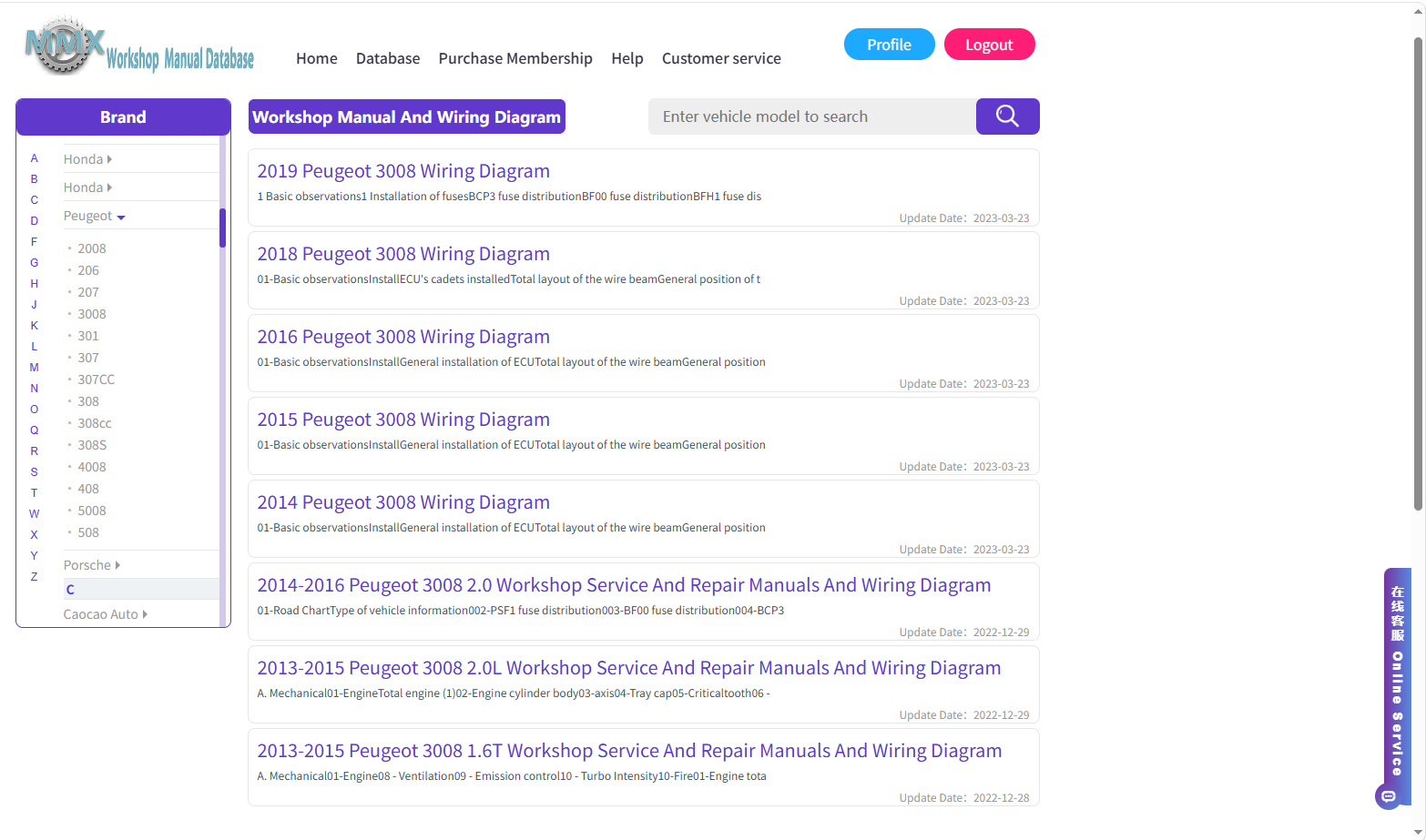Jump to brands starting with W

point(35,514)
